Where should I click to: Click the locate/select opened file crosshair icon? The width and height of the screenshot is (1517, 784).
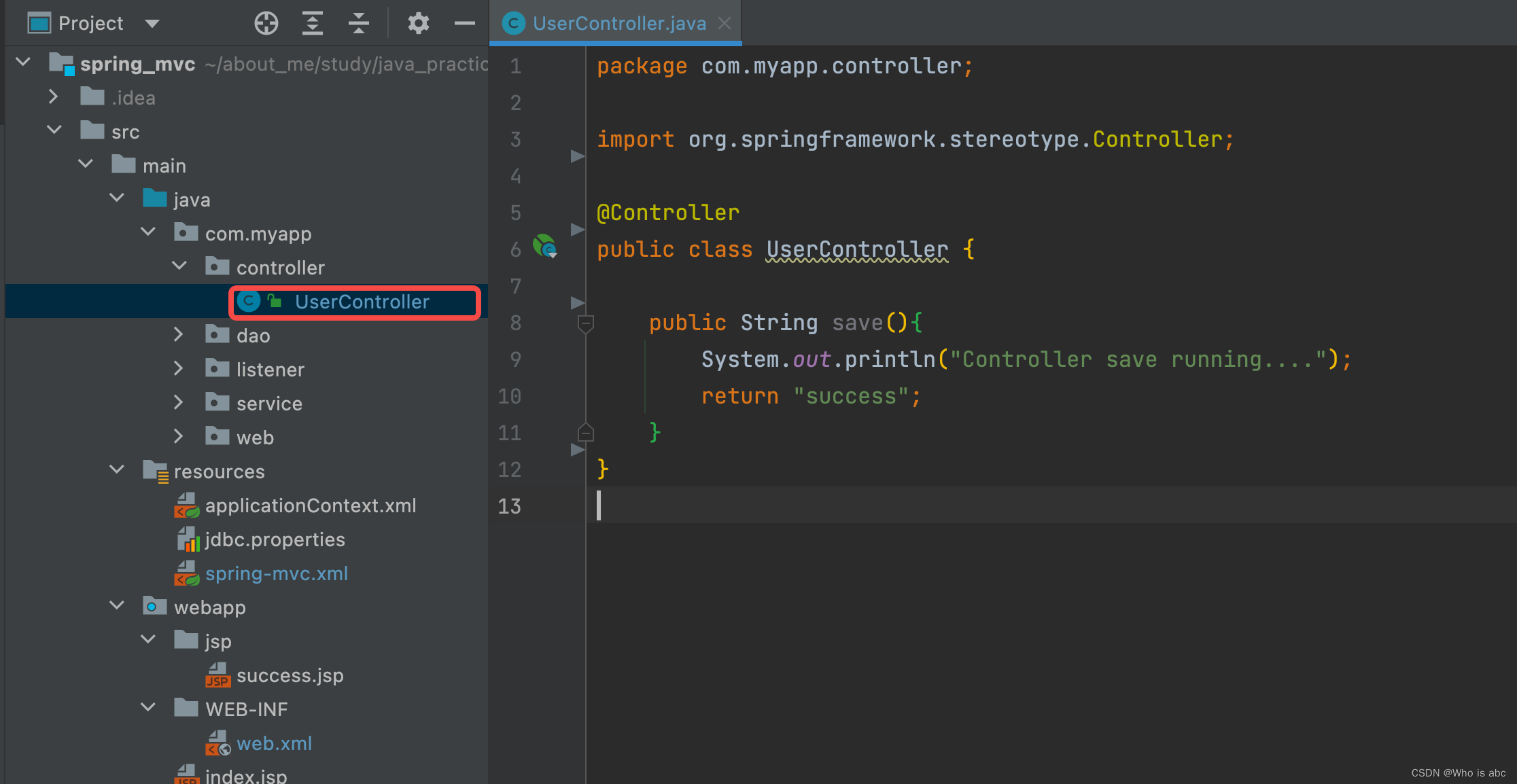266,23
